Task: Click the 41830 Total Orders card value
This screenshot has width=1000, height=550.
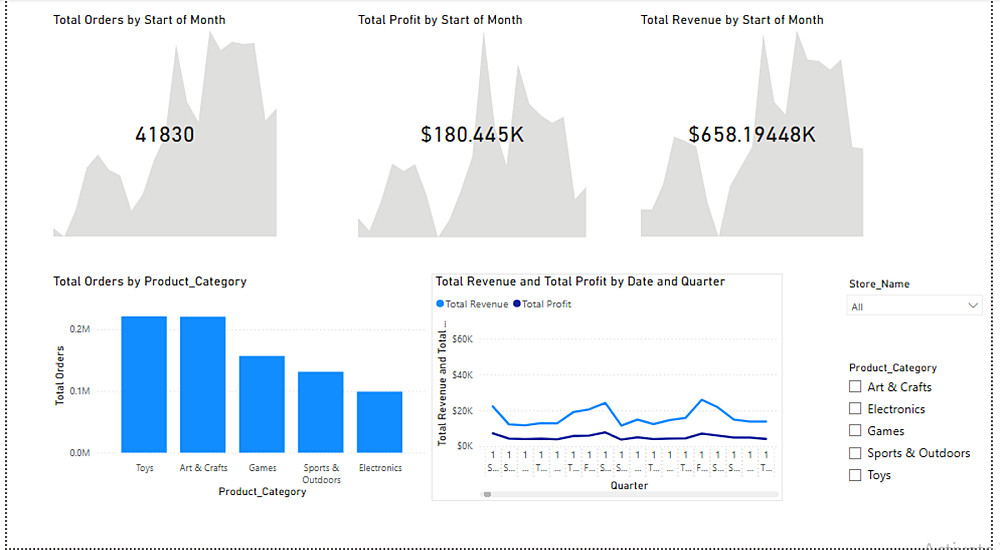Action: 165,135
